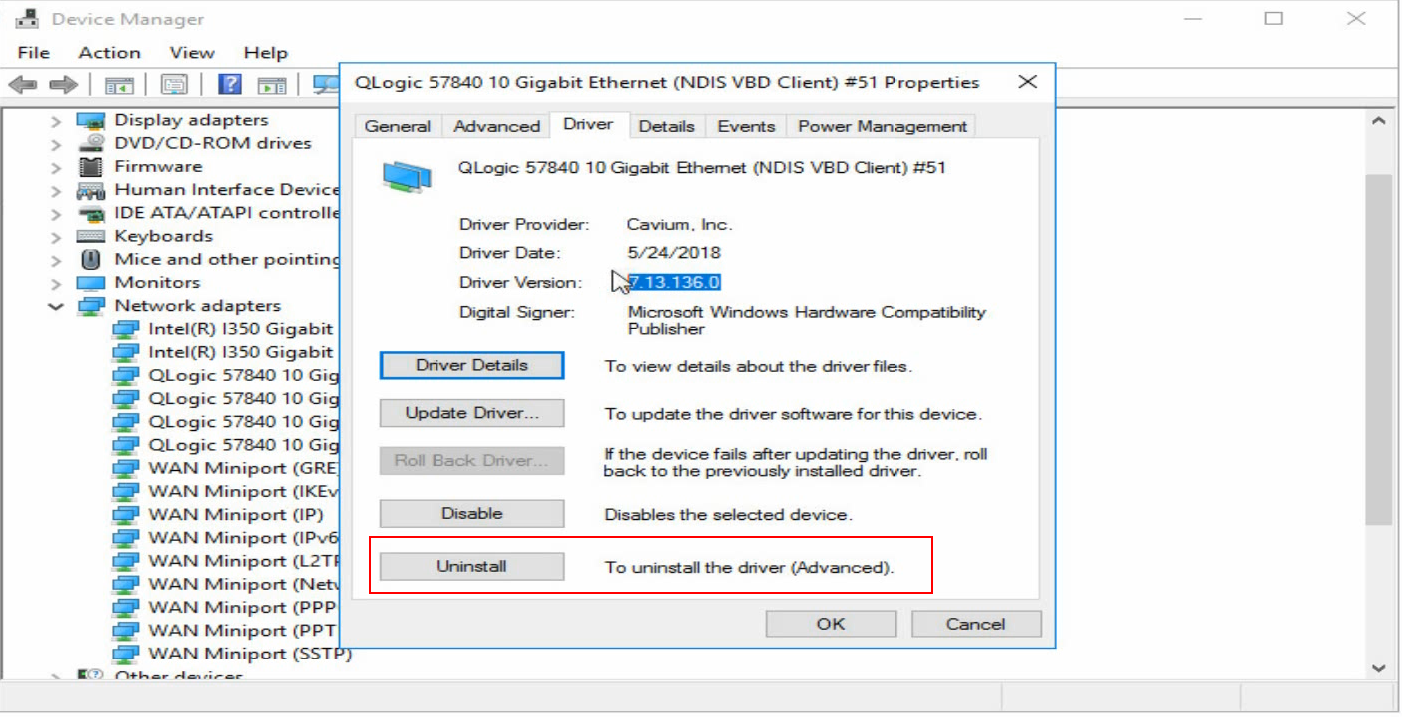Click the Firmware chip icon

pyautogui.click(x=91, y=166)
